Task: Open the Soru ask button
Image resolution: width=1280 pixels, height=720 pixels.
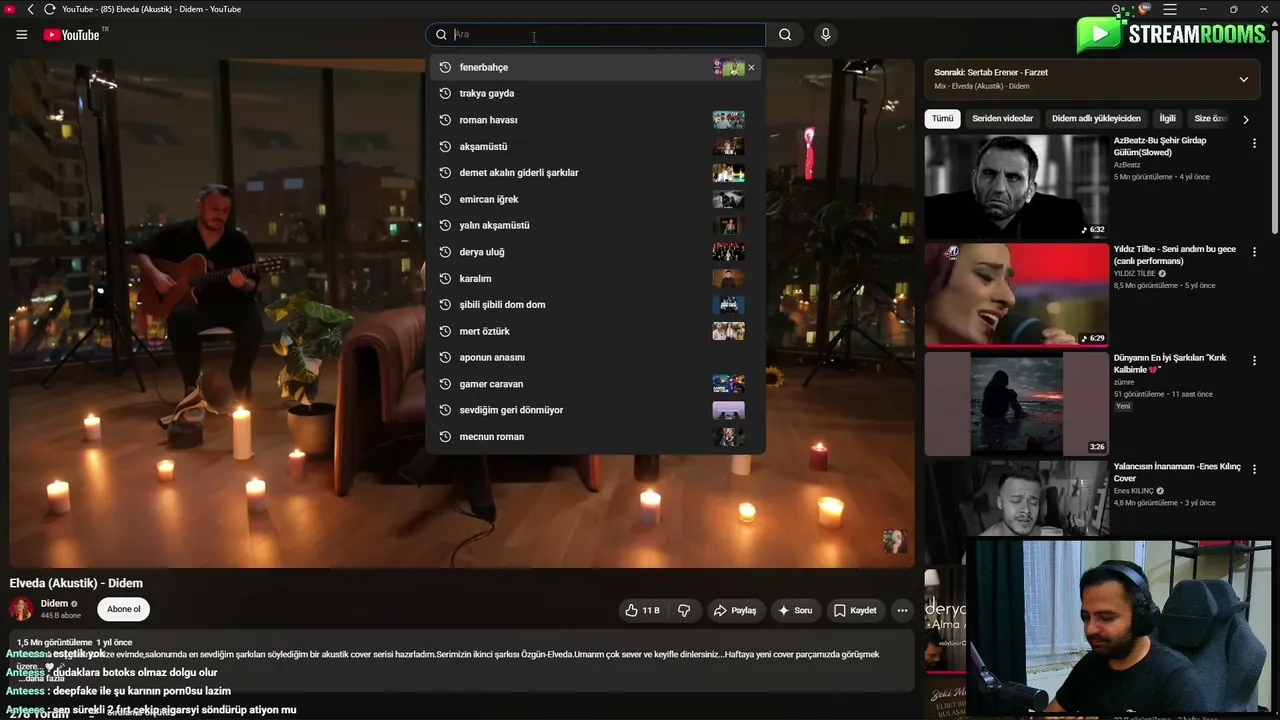Action: point(795,610)
